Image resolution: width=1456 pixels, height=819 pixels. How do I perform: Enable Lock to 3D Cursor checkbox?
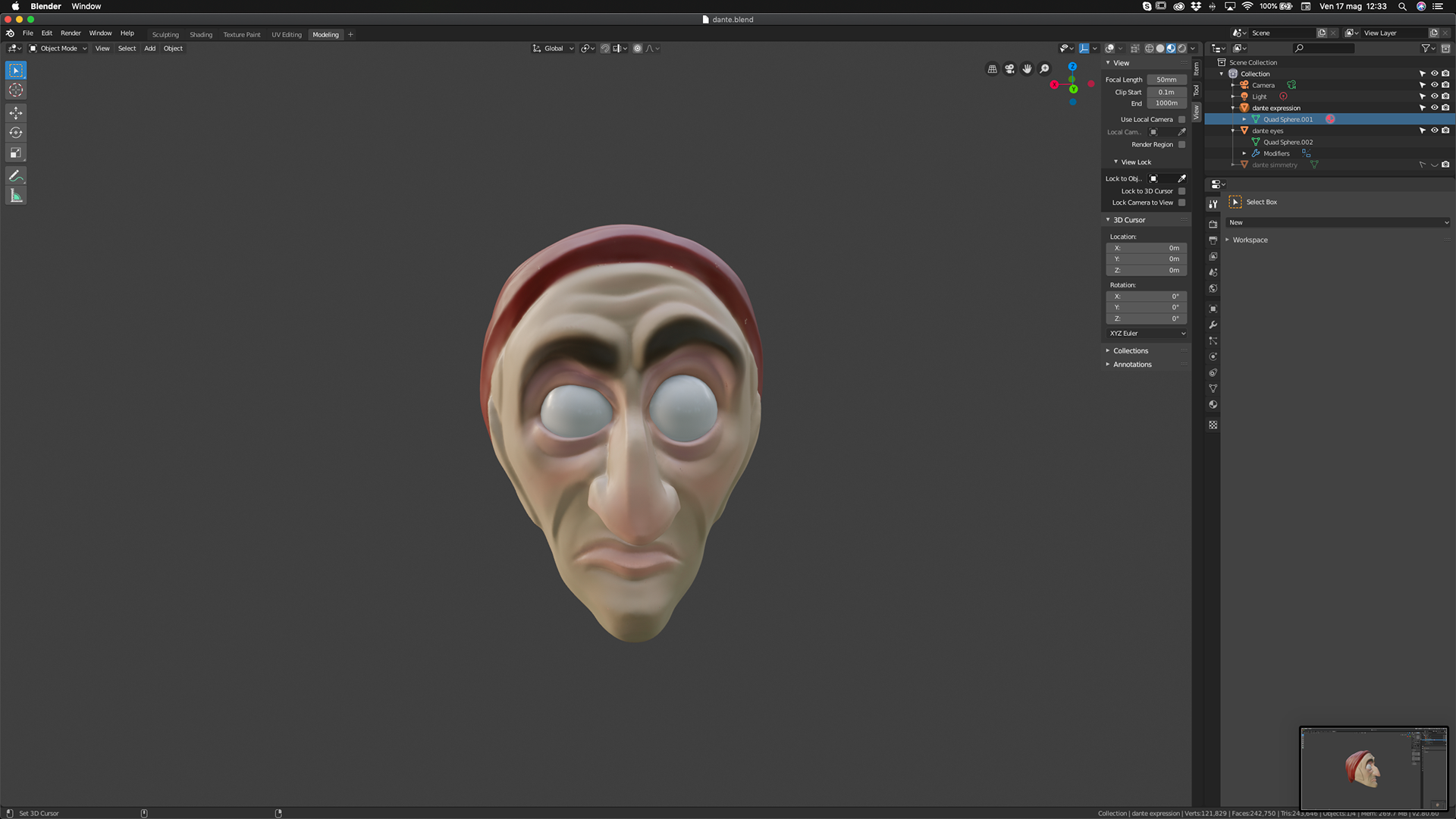coord(1181,191)
